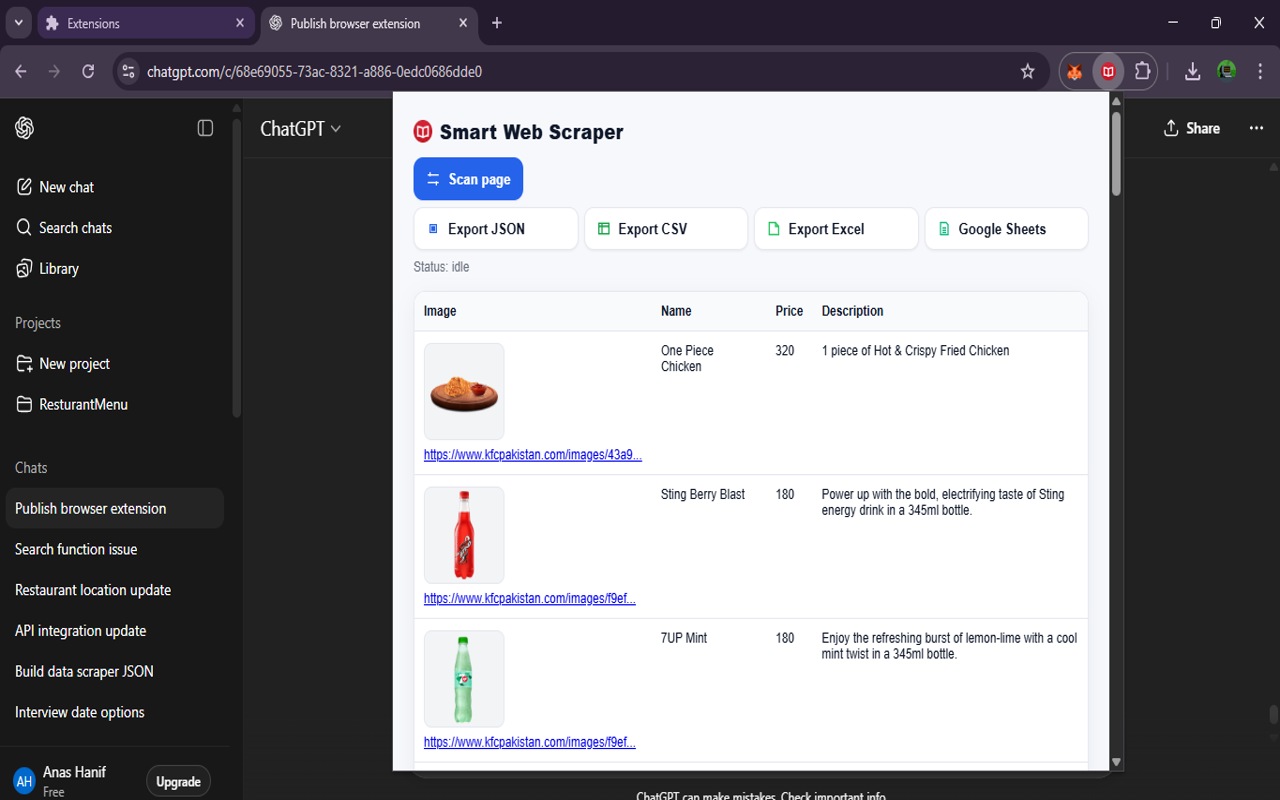The image size is (1280, 800).
Task: Open the API integration update chat
Action: tap(115, 631)
